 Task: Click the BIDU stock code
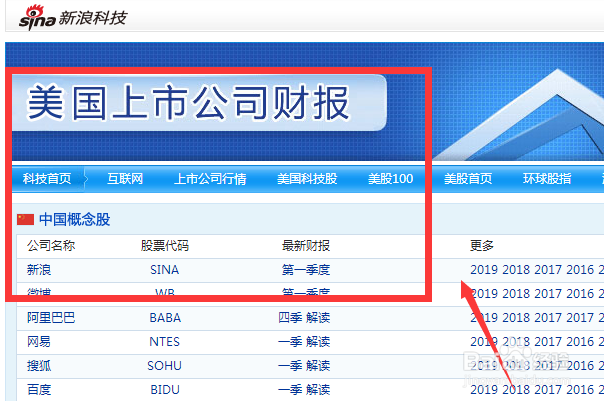click(165, 389)
